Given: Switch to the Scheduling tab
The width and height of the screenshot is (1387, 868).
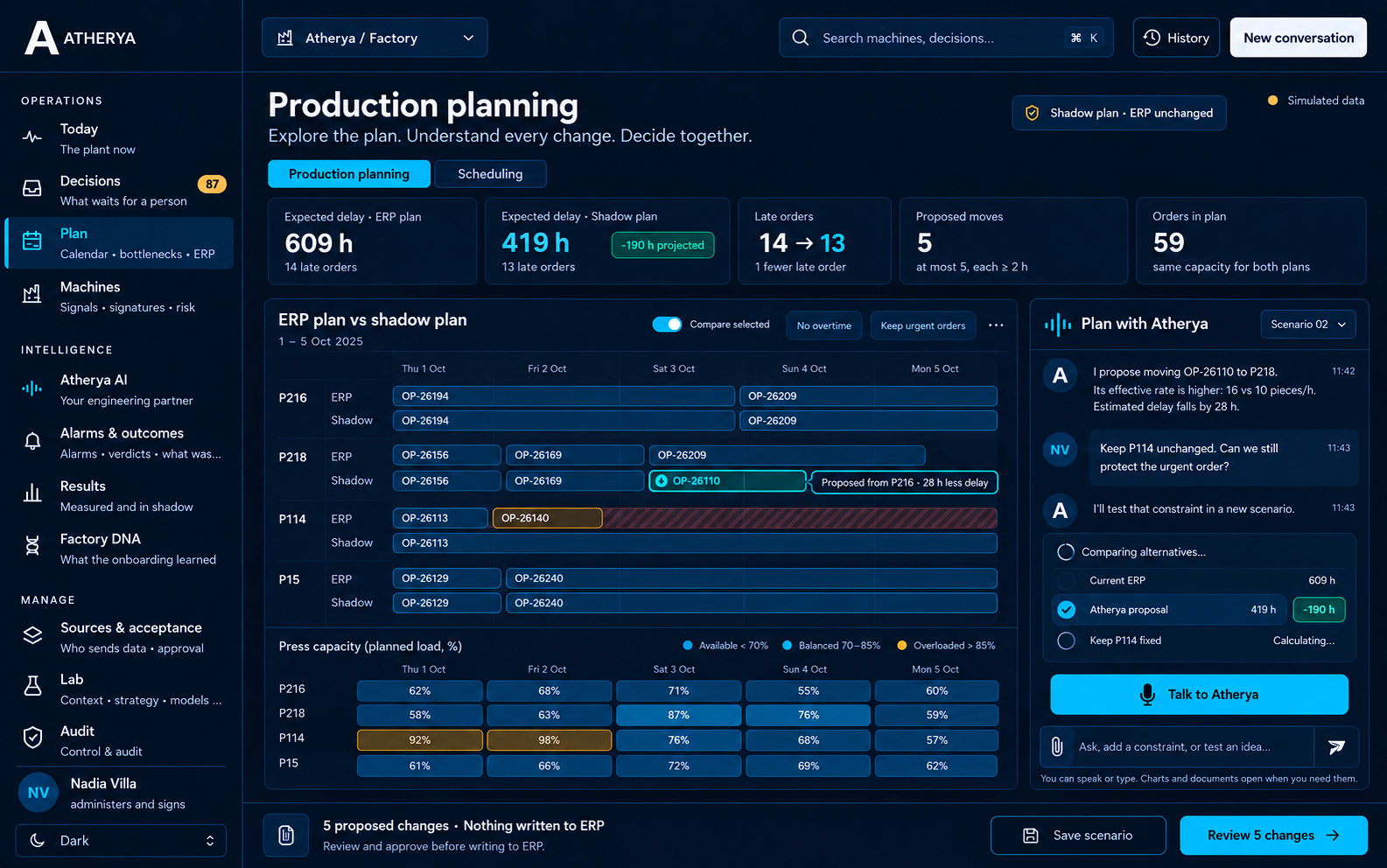Looking at the screenshot, I should (x=490, y=174).
